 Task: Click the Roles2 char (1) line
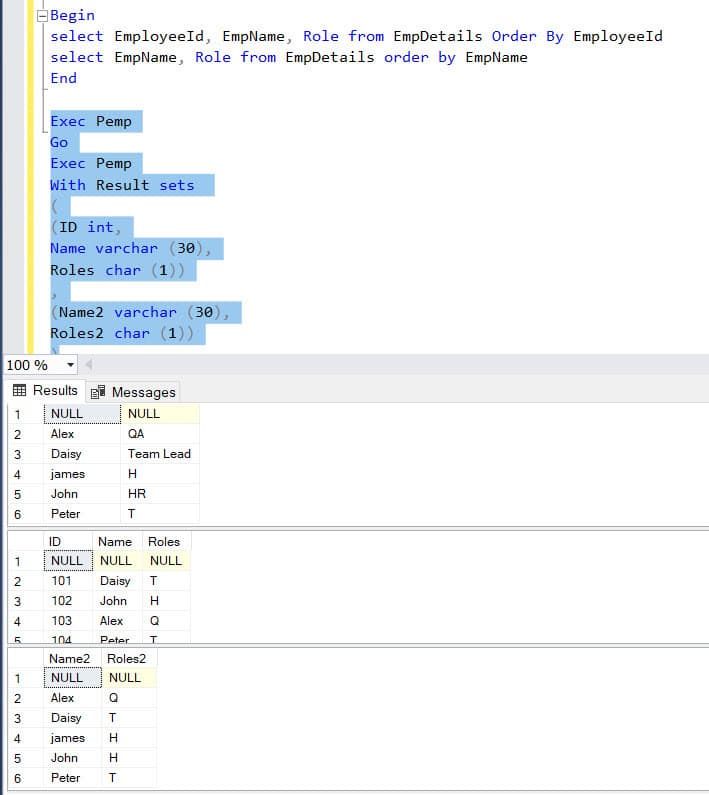[122, 334]
